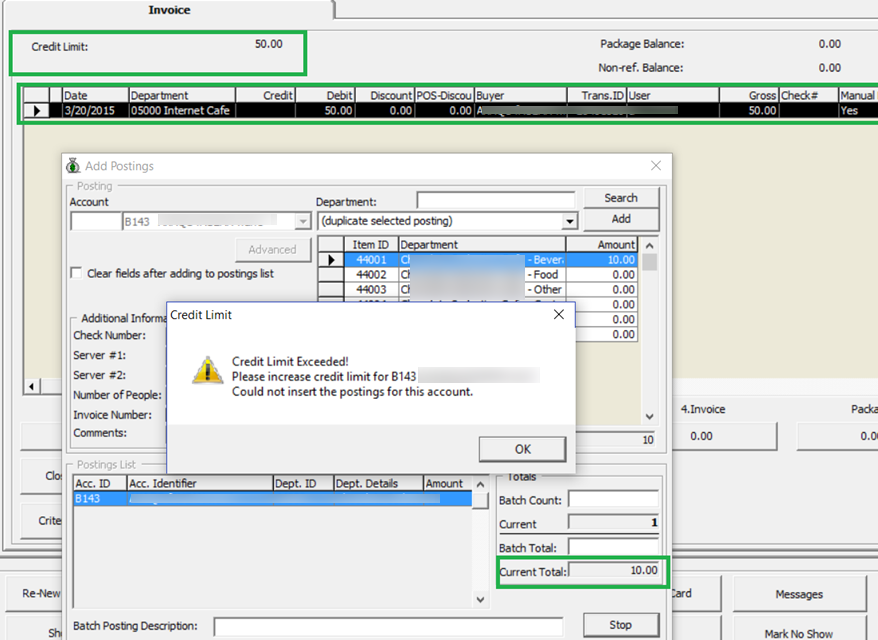Open the duplicate selected posting dropdown

tap(569, 221)
